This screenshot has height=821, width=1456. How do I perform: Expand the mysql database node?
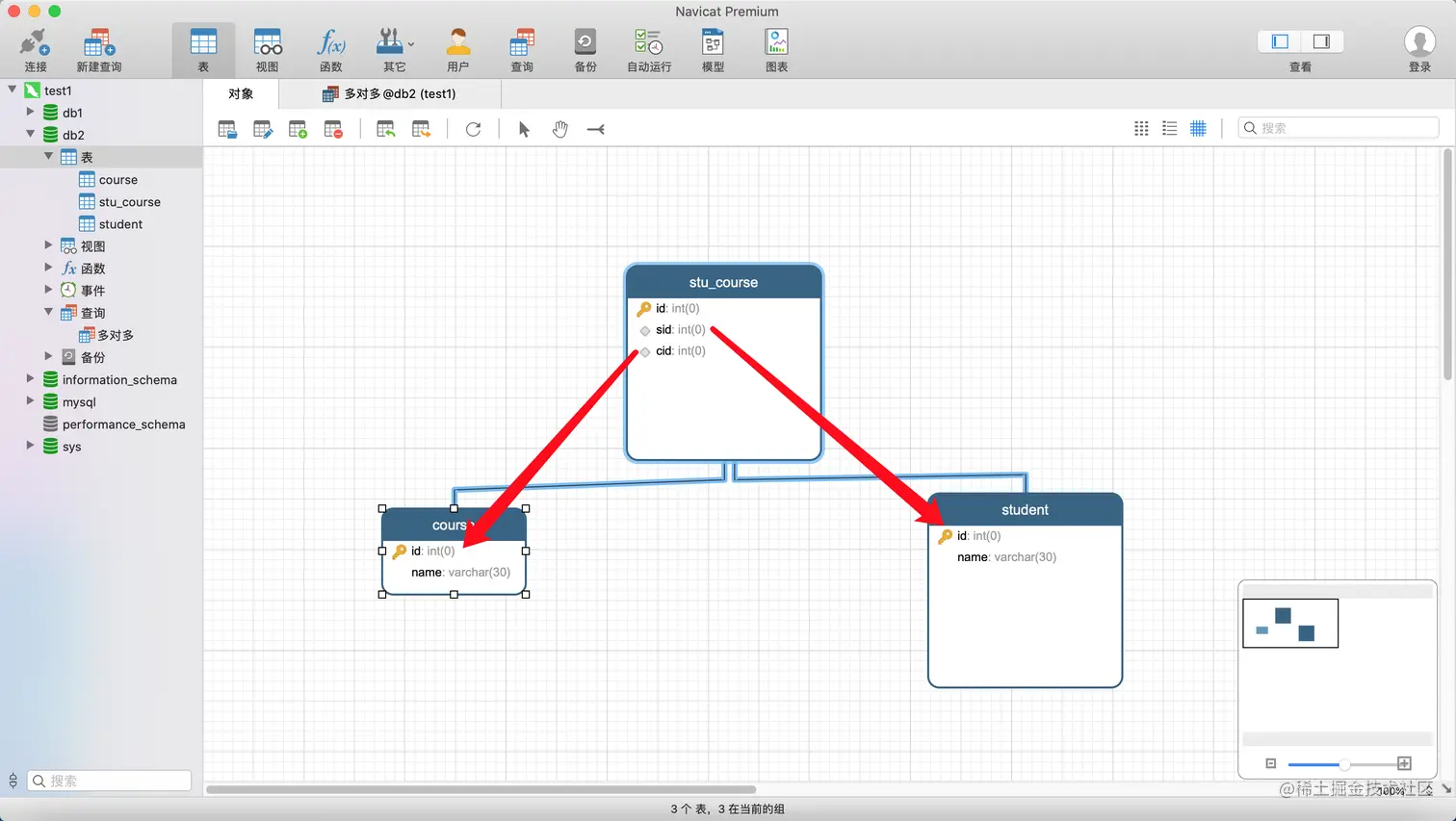pos(30,401)
